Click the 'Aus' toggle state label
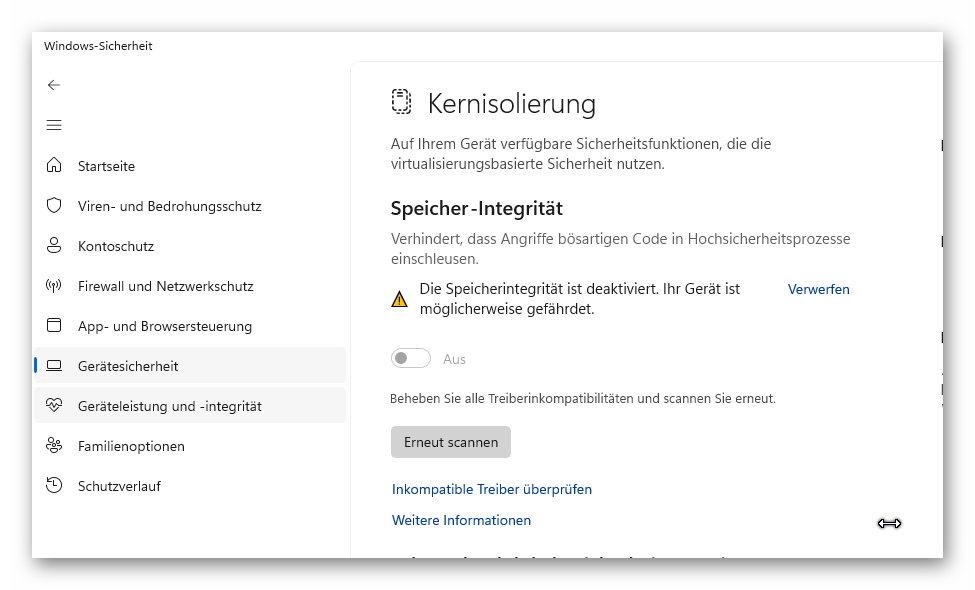Screen dimensions: 975x590 point(455,359)
